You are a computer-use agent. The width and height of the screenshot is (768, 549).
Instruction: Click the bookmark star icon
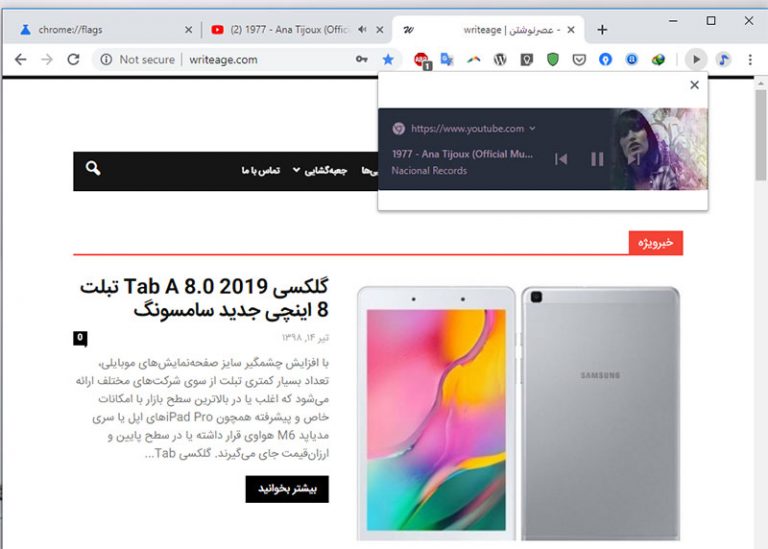click(388, 60)
